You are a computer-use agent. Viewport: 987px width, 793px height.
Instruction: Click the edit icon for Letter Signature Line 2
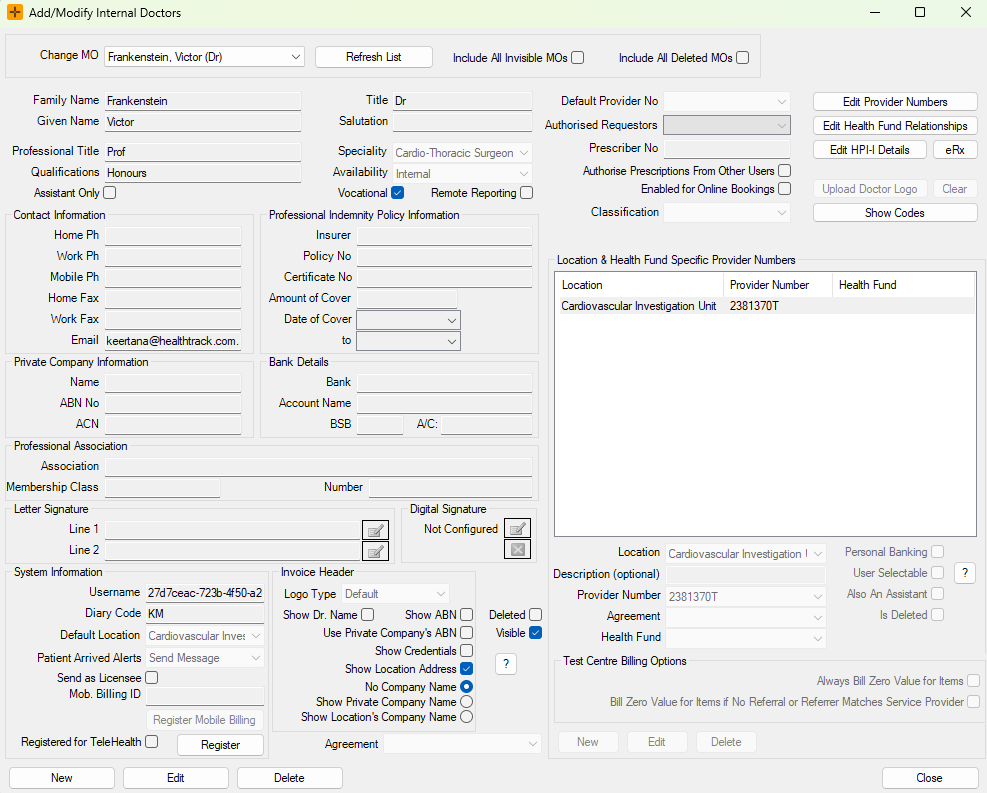[x=375, y=551]
